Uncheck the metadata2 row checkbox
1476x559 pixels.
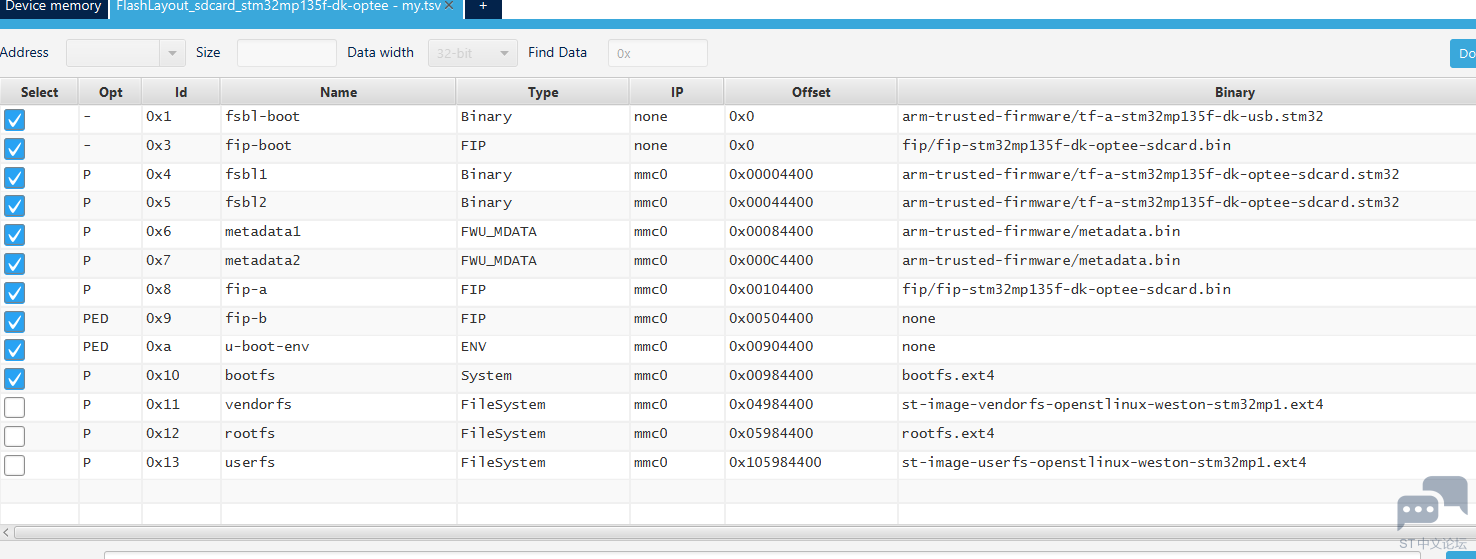click(15, 264)
